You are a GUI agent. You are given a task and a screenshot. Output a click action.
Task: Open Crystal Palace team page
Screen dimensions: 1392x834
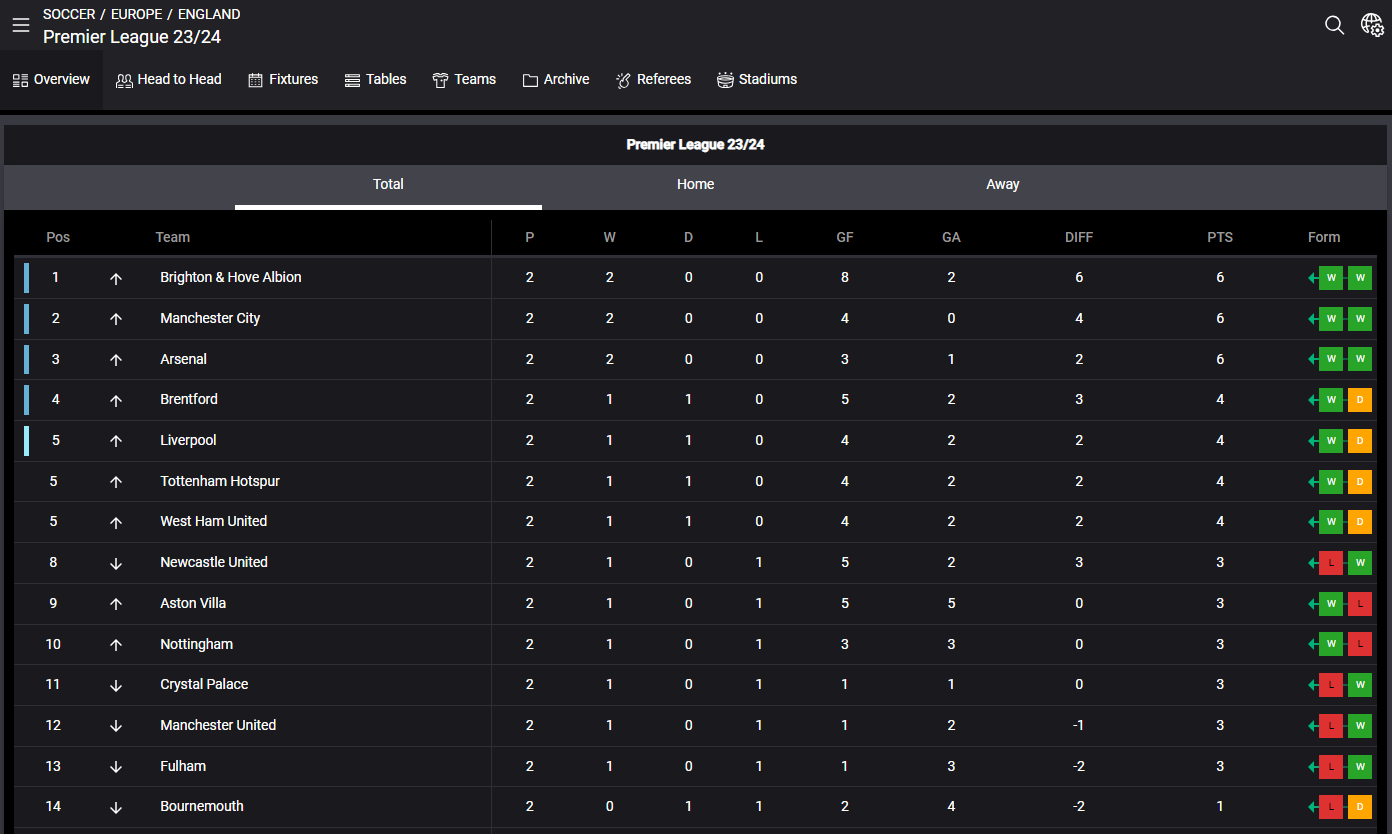click(x=204, y=684)
